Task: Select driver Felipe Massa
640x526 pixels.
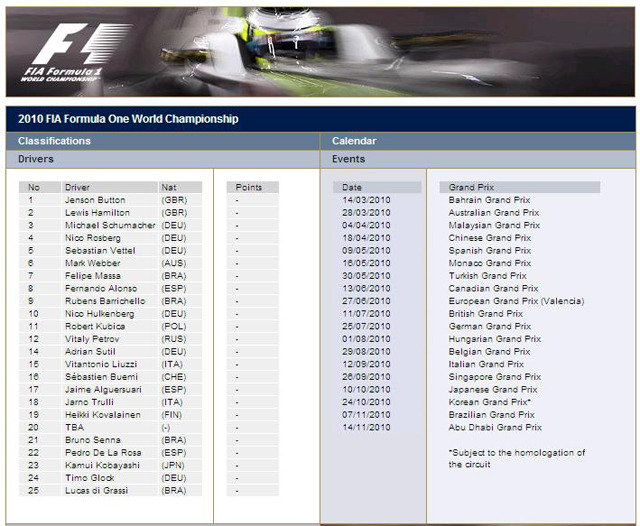Action: pyautogui.click(x=93, y=276)
